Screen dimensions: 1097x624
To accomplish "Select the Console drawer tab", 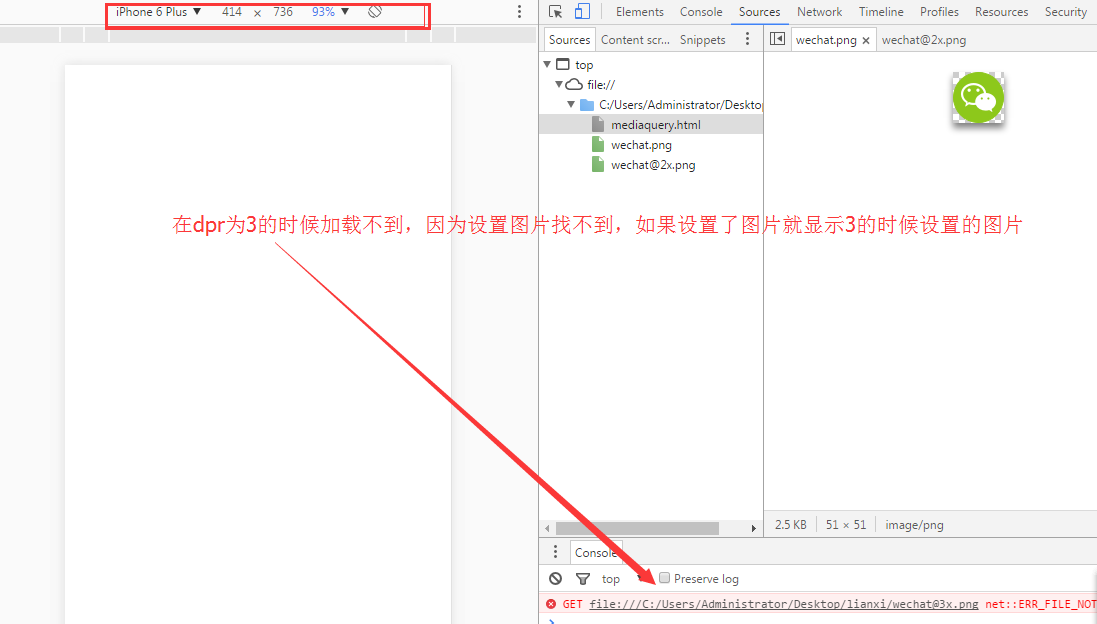I will [x=596, y=553].
